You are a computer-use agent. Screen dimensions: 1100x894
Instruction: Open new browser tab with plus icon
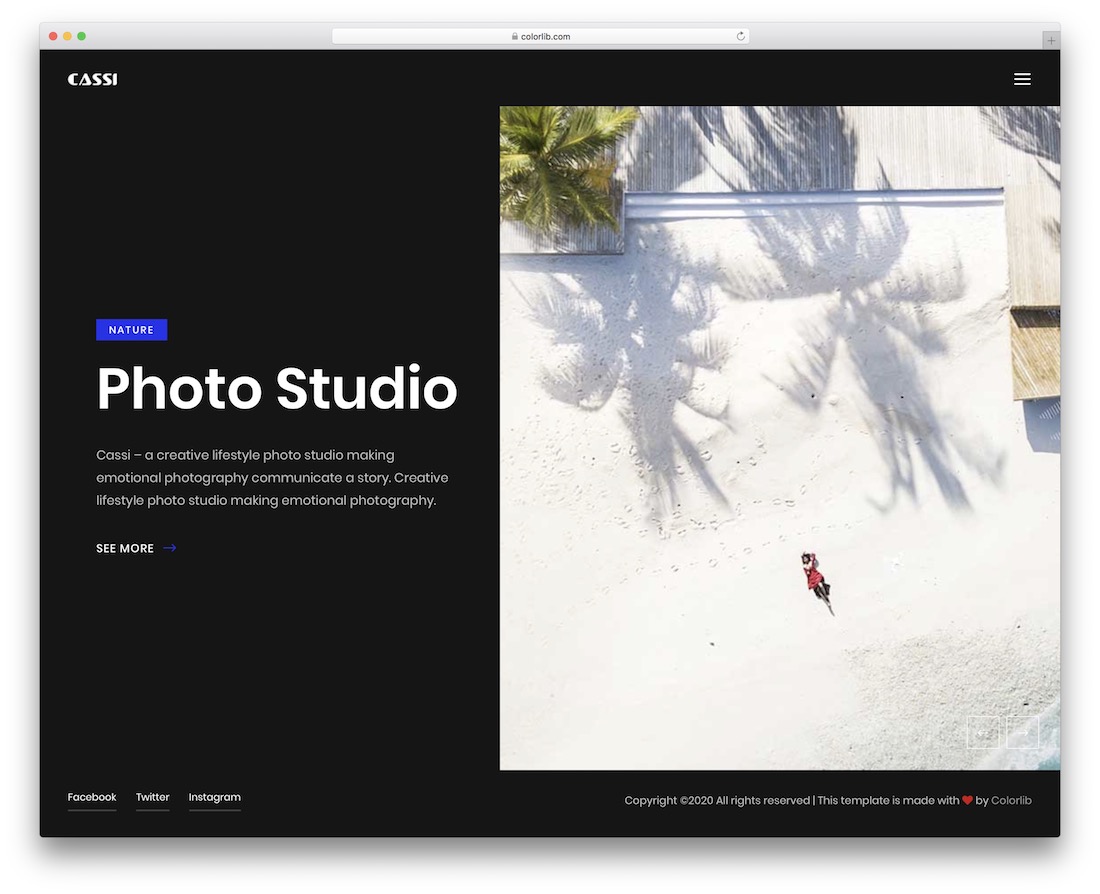(1051, 38)
